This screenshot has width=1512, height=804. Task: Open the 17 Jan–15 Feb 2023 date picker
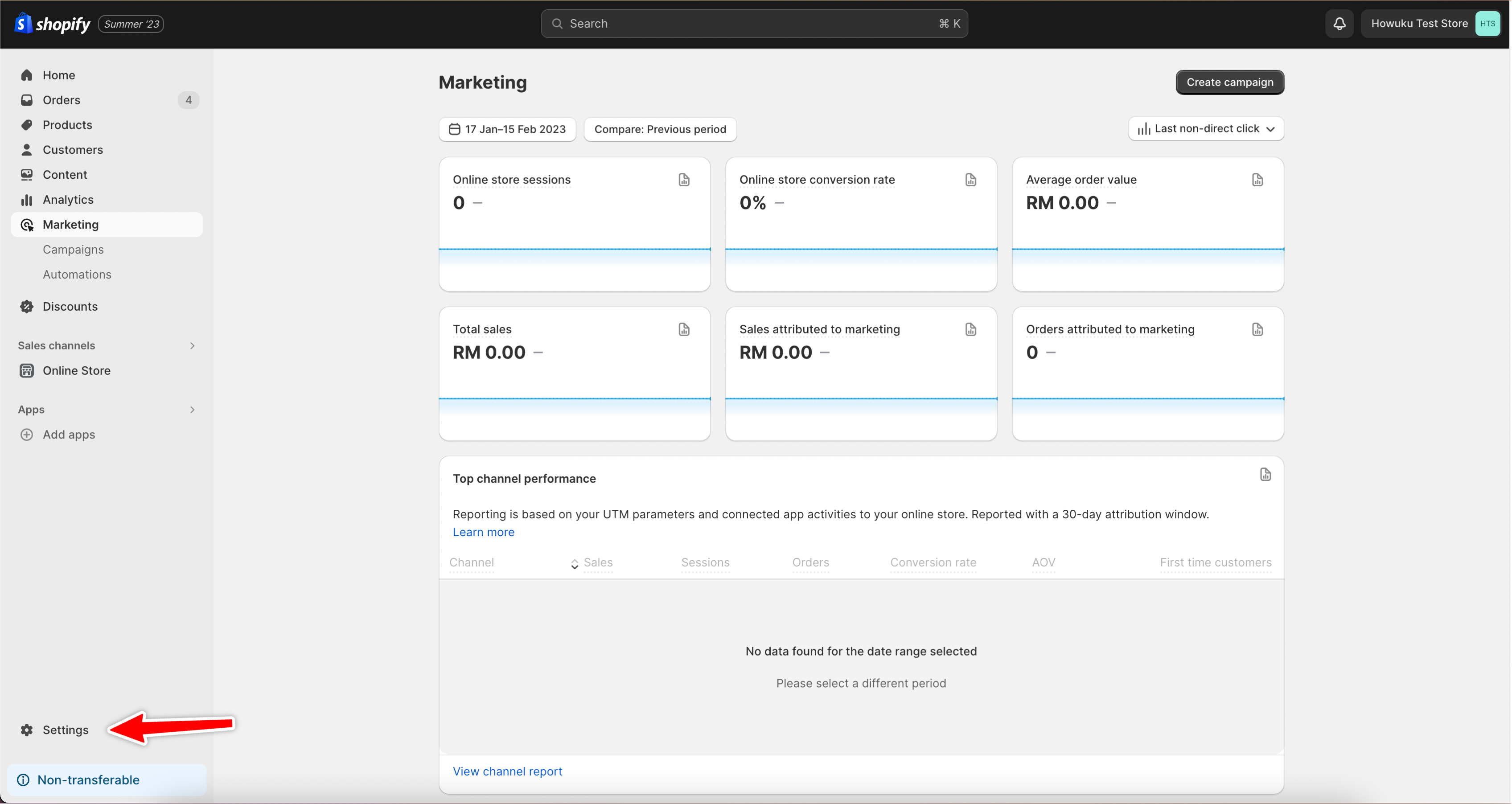tap(507, 129)
